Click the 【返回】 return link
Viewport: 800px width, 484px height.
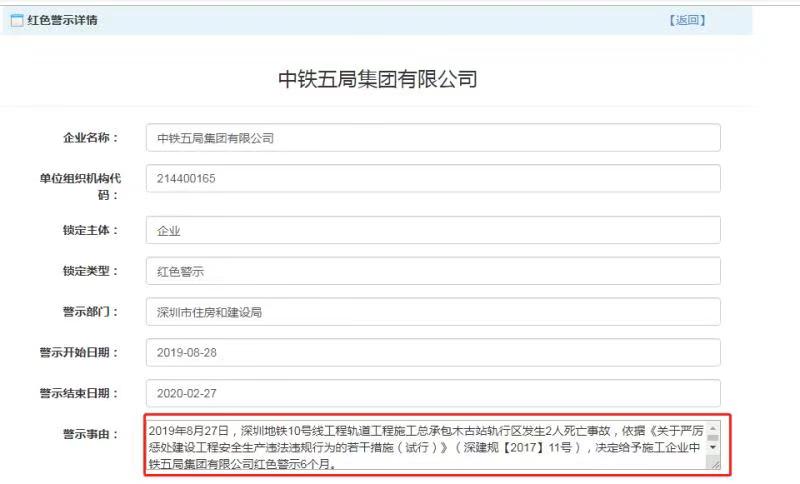[x=687, y=20]
